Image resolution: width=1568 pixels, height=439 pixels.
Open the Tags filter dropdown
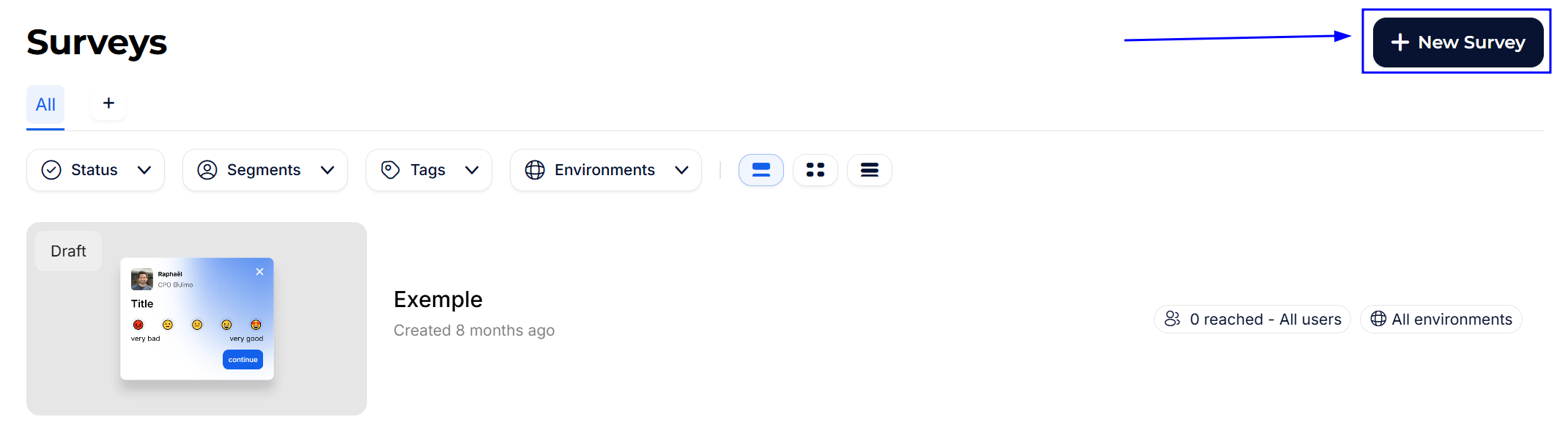point(429,170)
